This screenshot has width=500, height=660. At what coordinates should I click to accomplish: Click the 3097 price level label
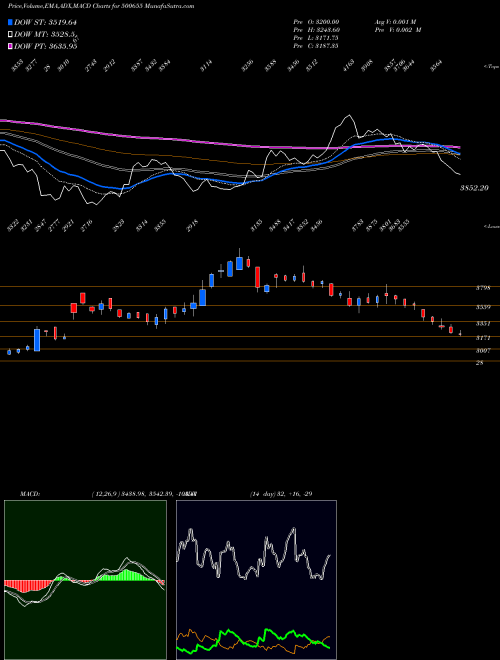tap(483, 351)
